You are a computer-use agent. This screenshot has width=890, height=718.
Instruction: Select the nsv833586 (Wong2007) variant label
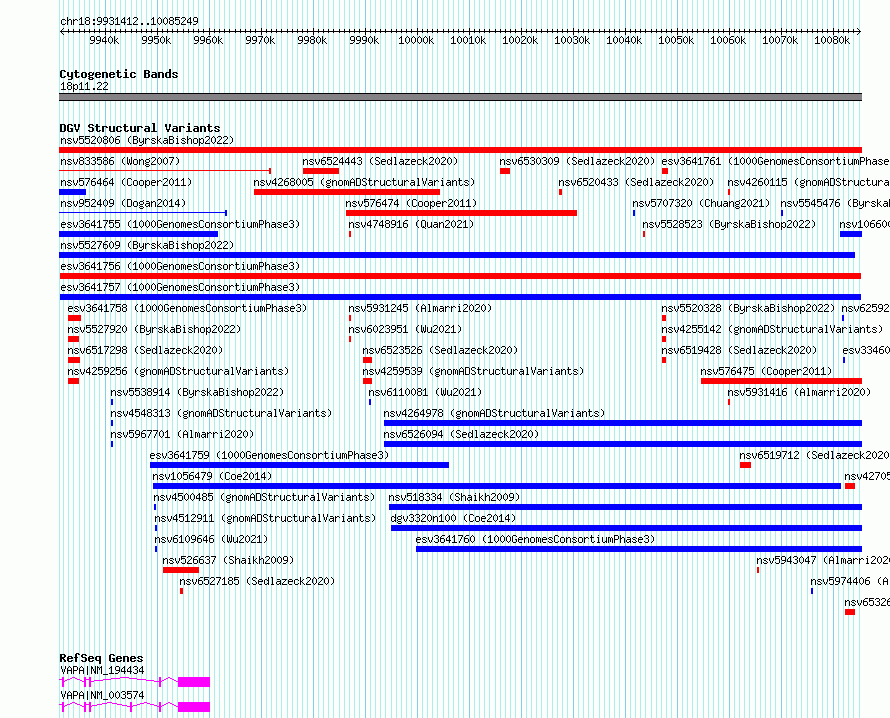[120, 161]
